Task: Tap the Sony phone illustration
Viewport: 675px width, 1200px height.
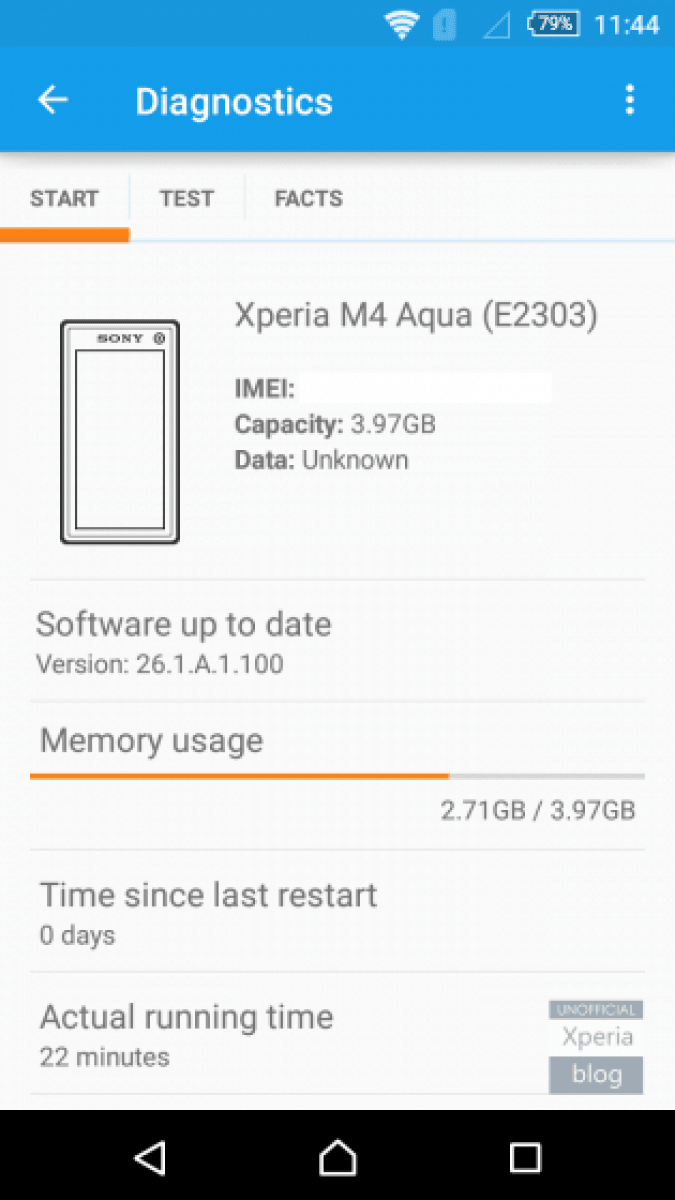Action: 120,432
